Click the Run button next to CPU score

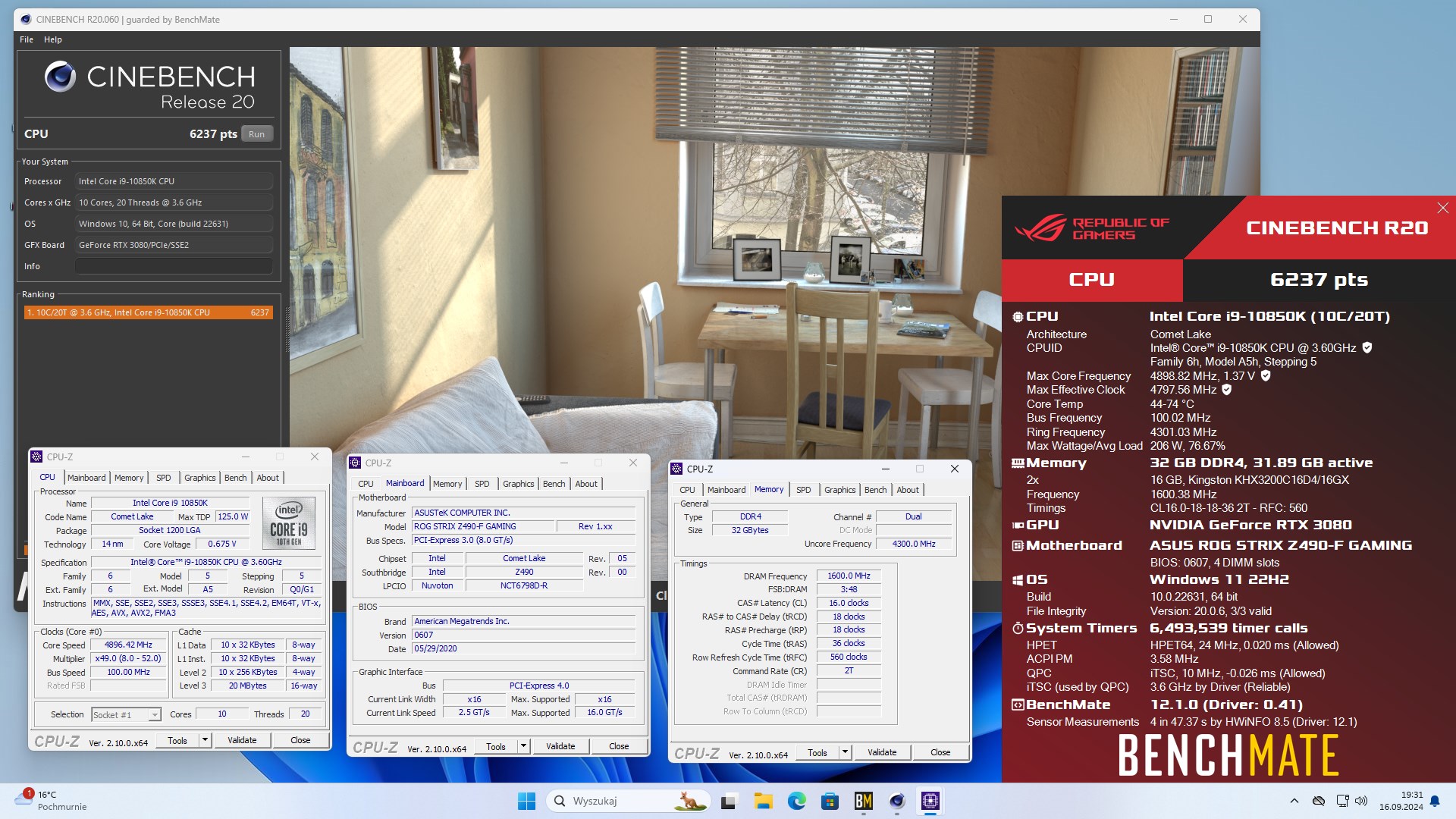(257, 134)
